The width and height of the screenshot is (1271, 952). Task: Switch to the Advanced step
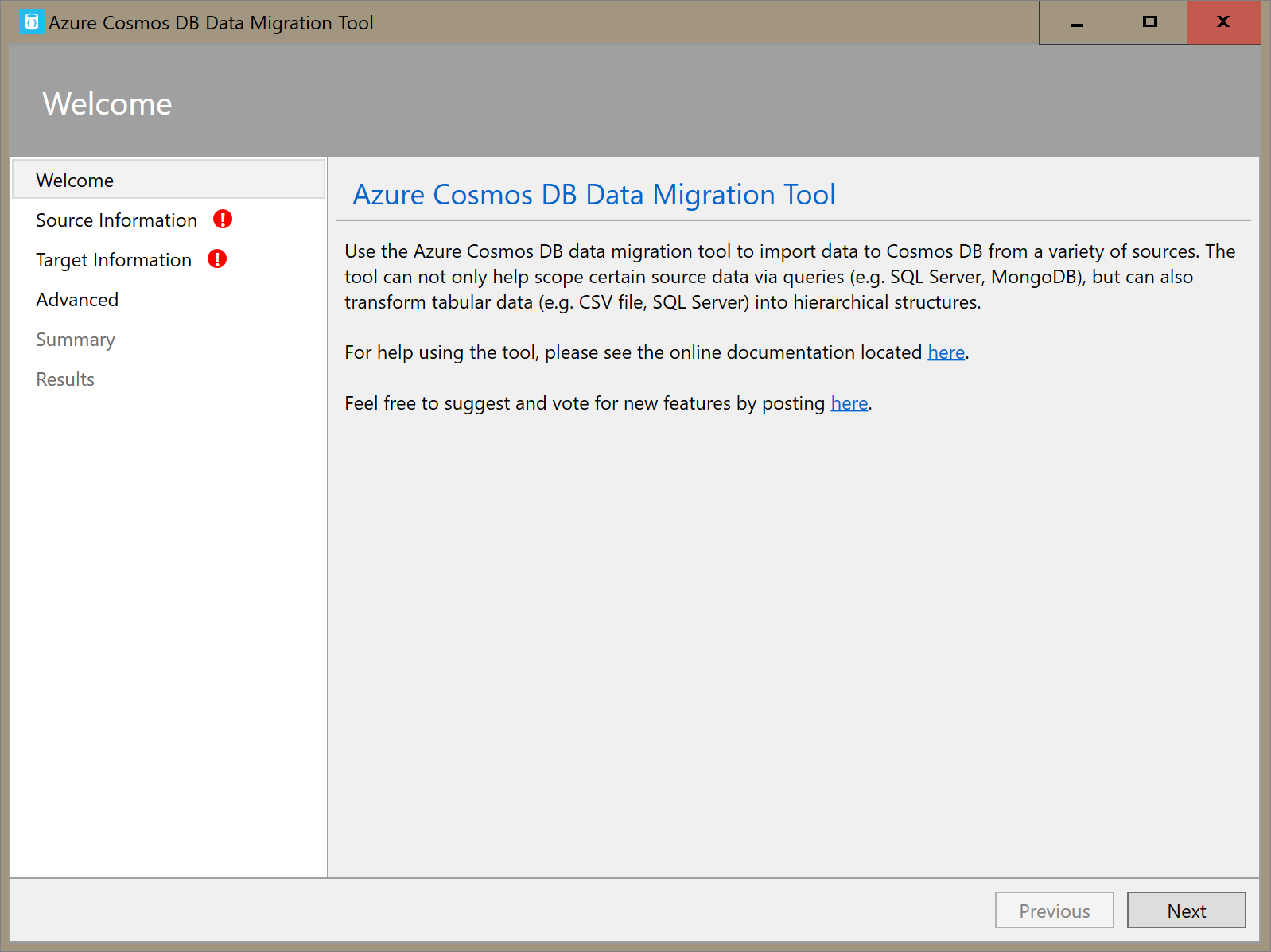[77, 300]
